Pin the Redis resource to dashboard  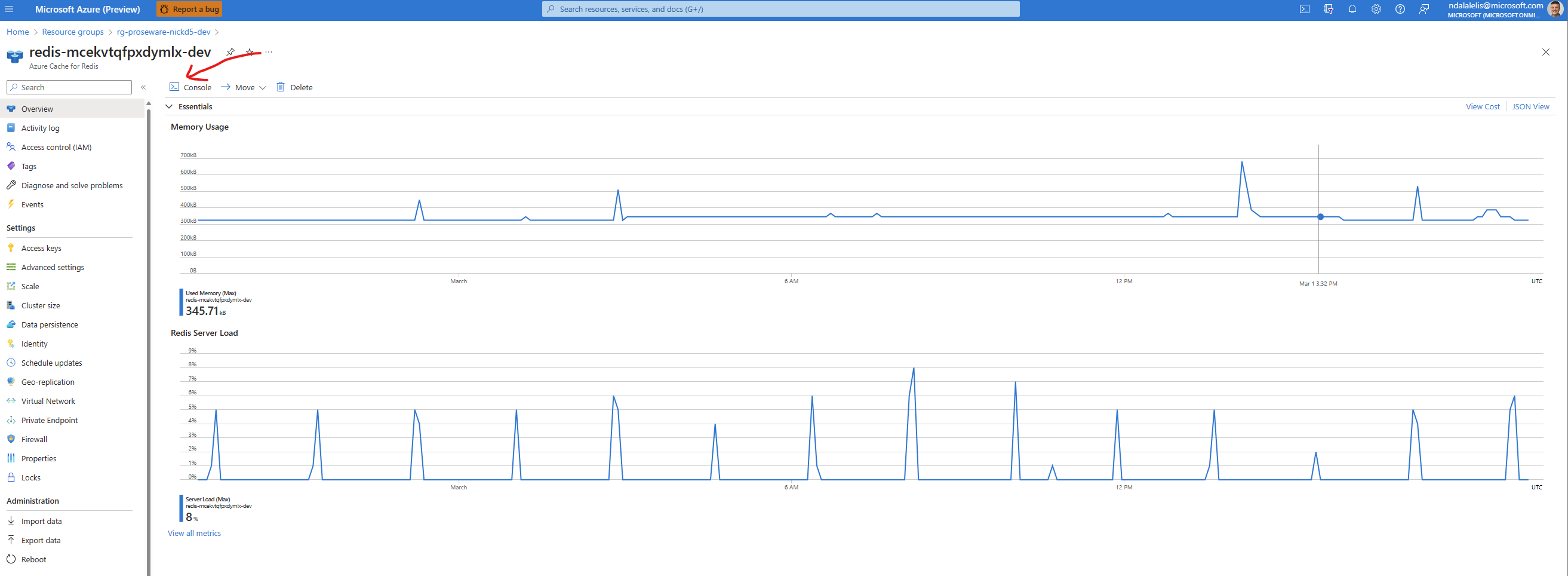[x=230, y=52]
